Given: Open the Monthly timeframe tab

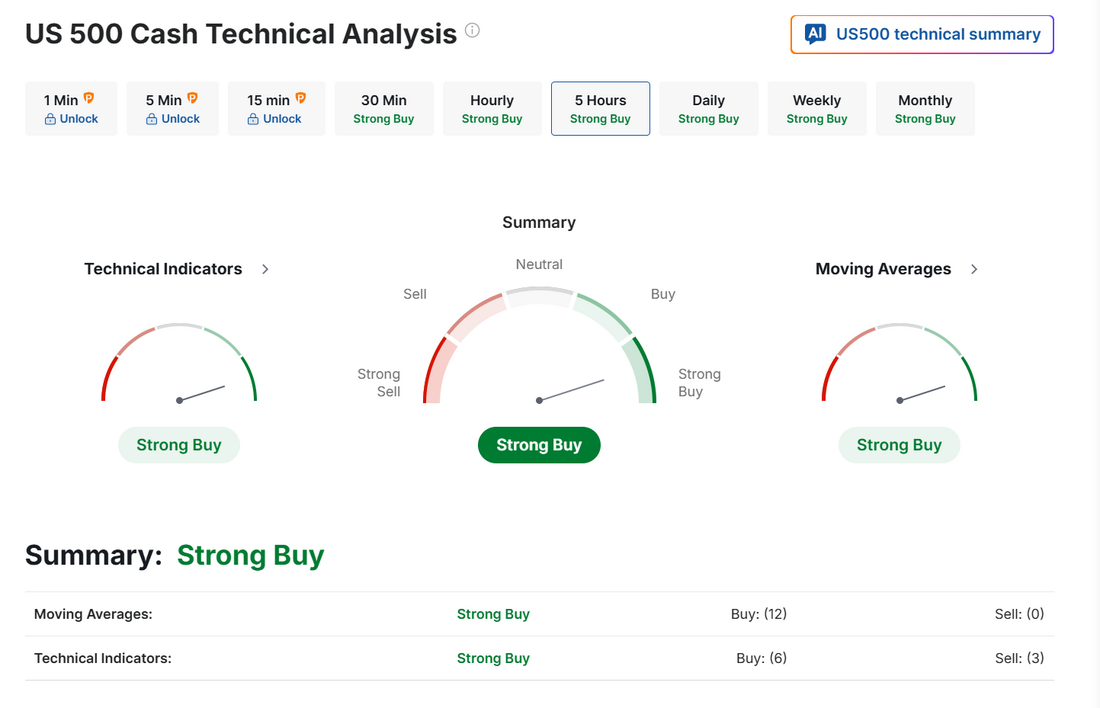Looking at the screenshot, I should click(925, 109).
